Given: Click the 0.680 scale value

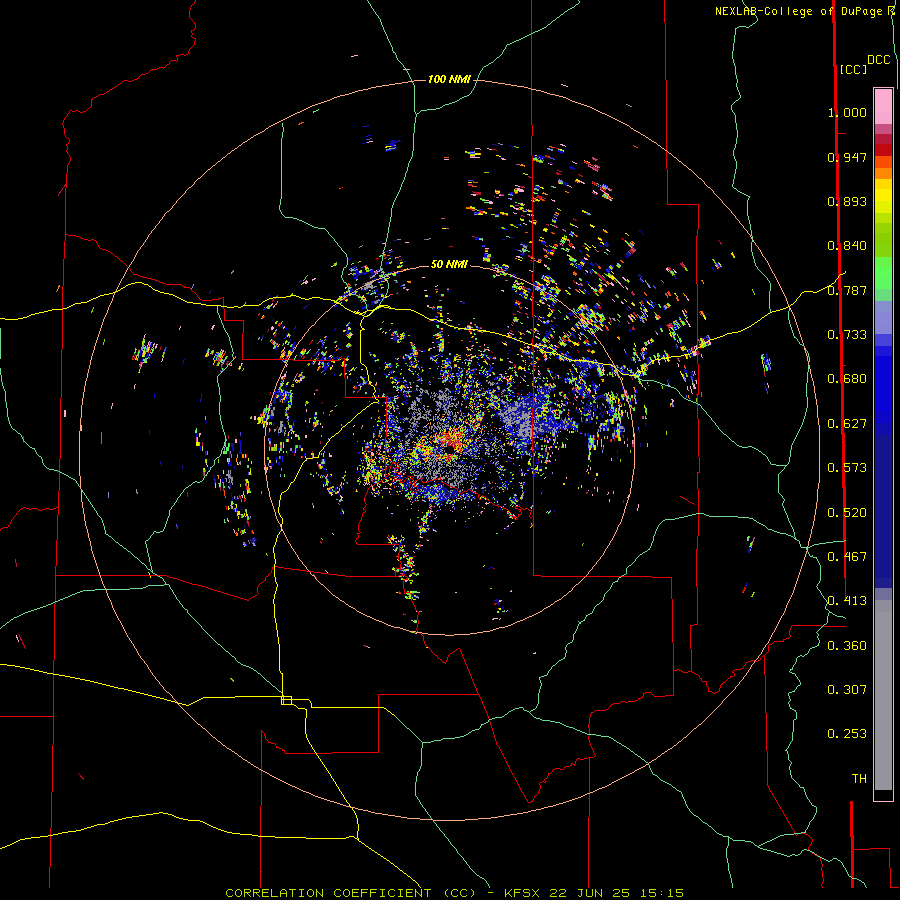Looking at the screenshot, I should 847,379.
